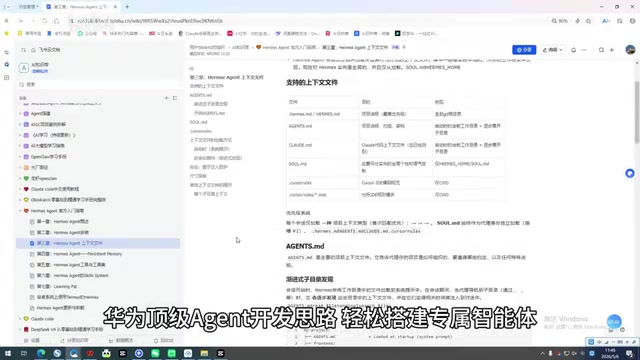Click the document vertical scrollbar
This screenshot has height=360, width=640.
coord(637,112)
